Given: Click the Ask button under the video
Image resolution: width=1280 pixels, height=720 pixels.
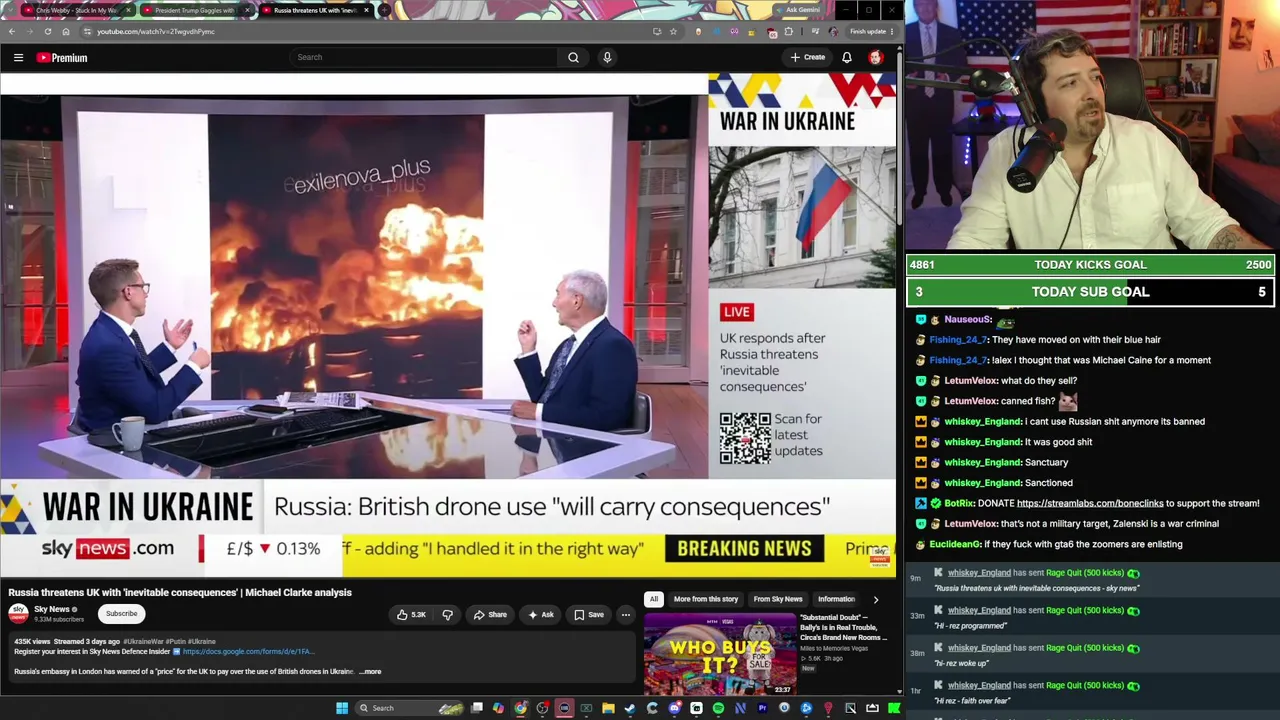Looking at the screenshot, I should (540, 615).
